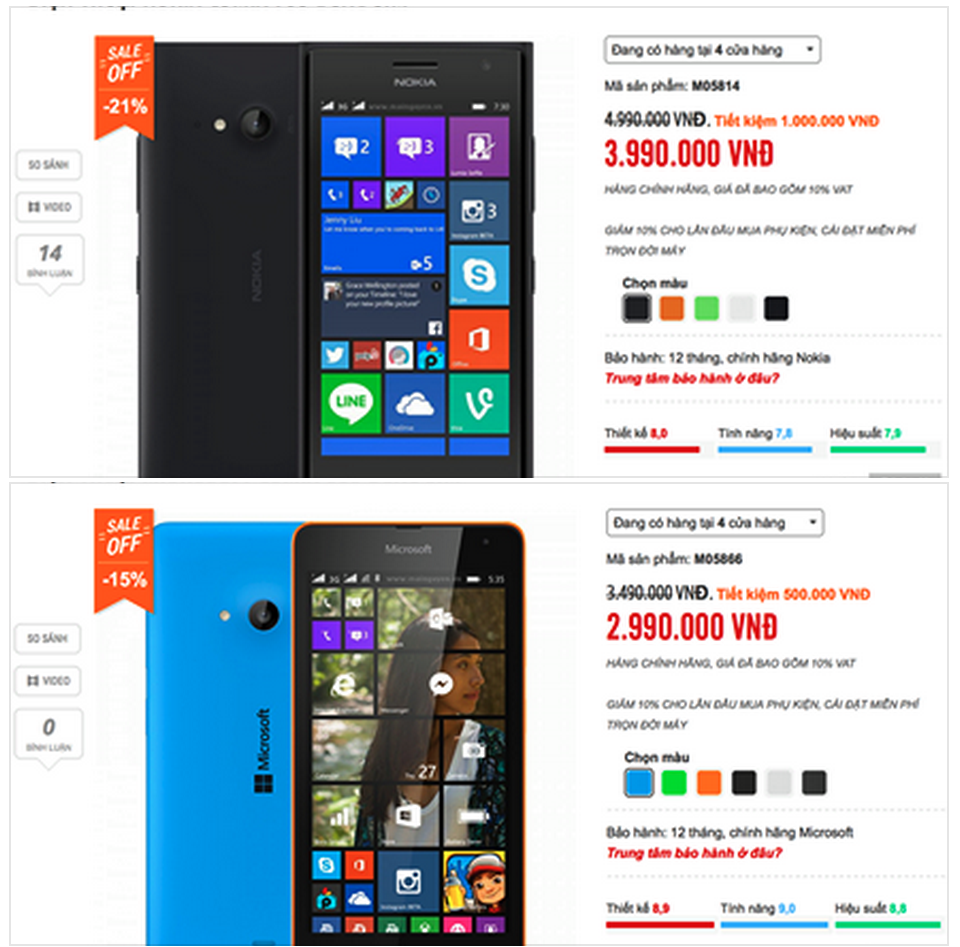This screenshot has width=960, height=947.
Task: Pick orange color swatch for Microsoft phone
Action: click(x=709, y=782)
